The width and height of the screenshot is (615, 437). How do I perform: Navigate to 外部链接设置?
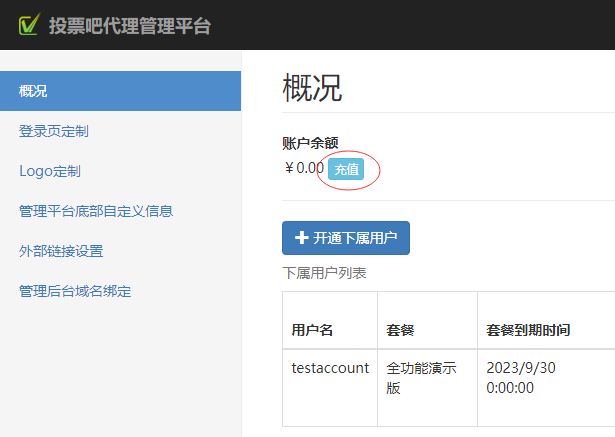coord(61,251)
